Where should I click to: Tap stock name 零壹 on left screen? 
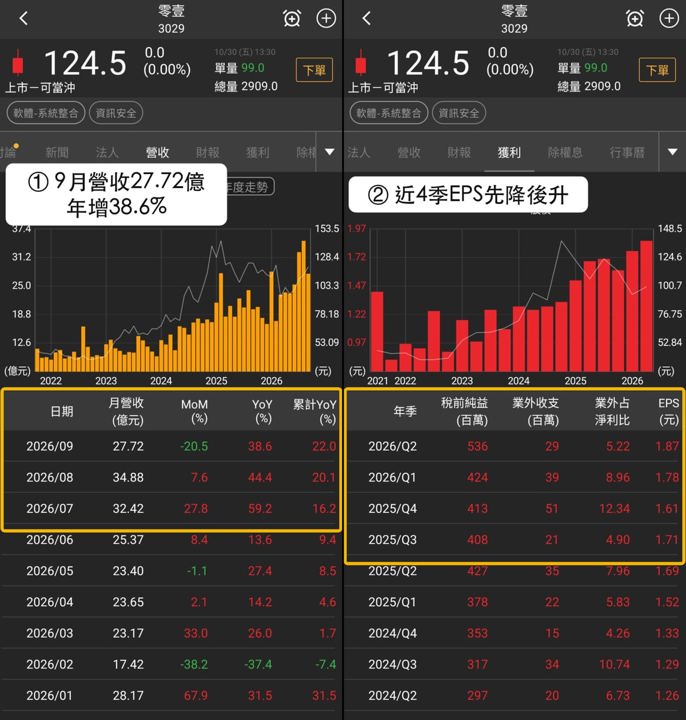click(x=171, y=11)
